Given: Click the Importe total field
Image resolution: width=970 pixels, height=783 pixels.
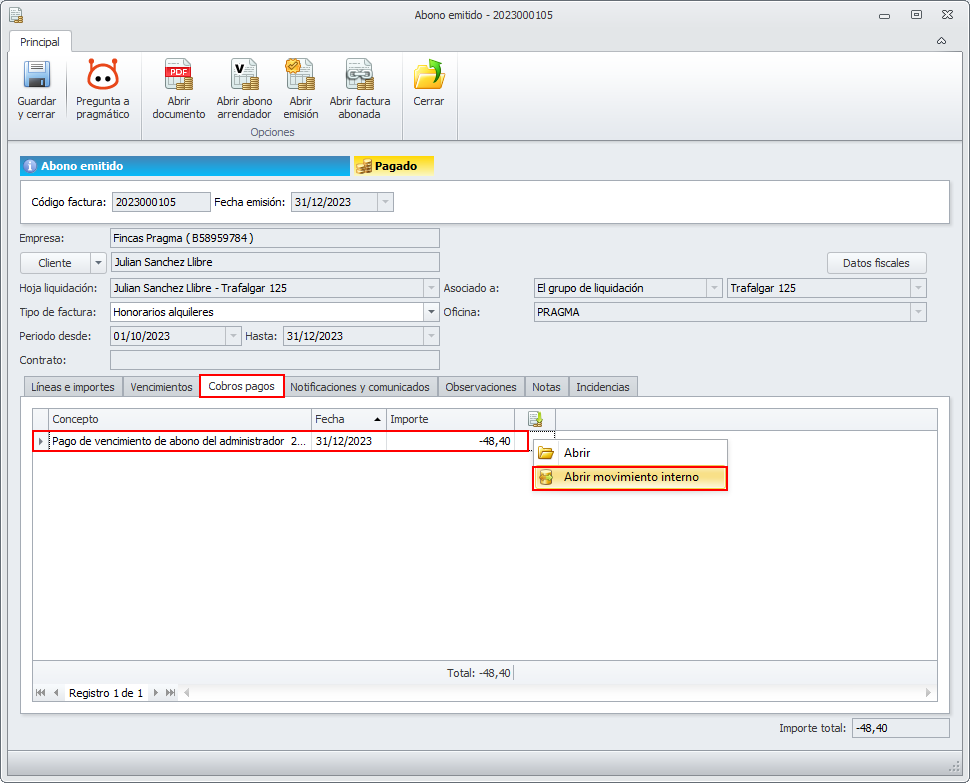Looking at the screenshot, I should click(x=900, y=728).
